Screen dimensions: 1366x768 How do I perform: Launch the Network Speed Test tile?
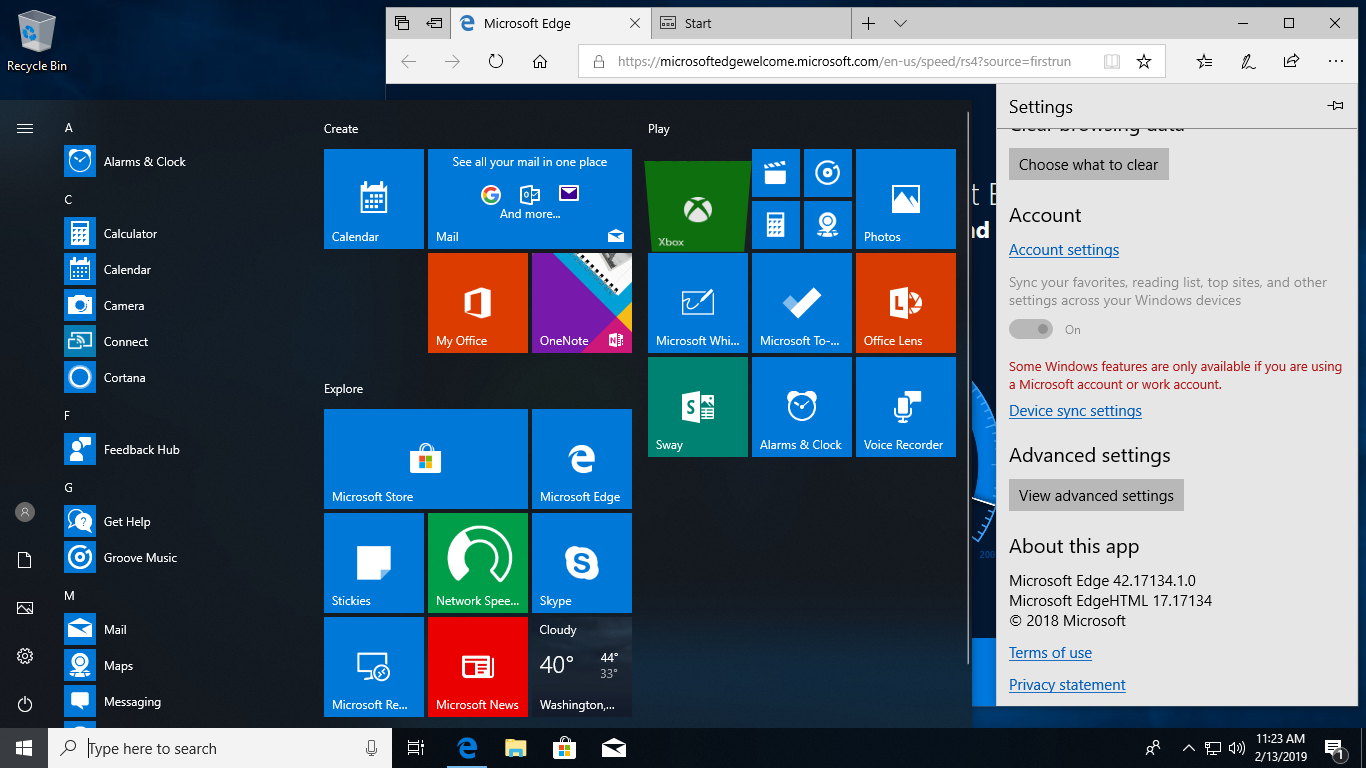click(x=478, y=563)
